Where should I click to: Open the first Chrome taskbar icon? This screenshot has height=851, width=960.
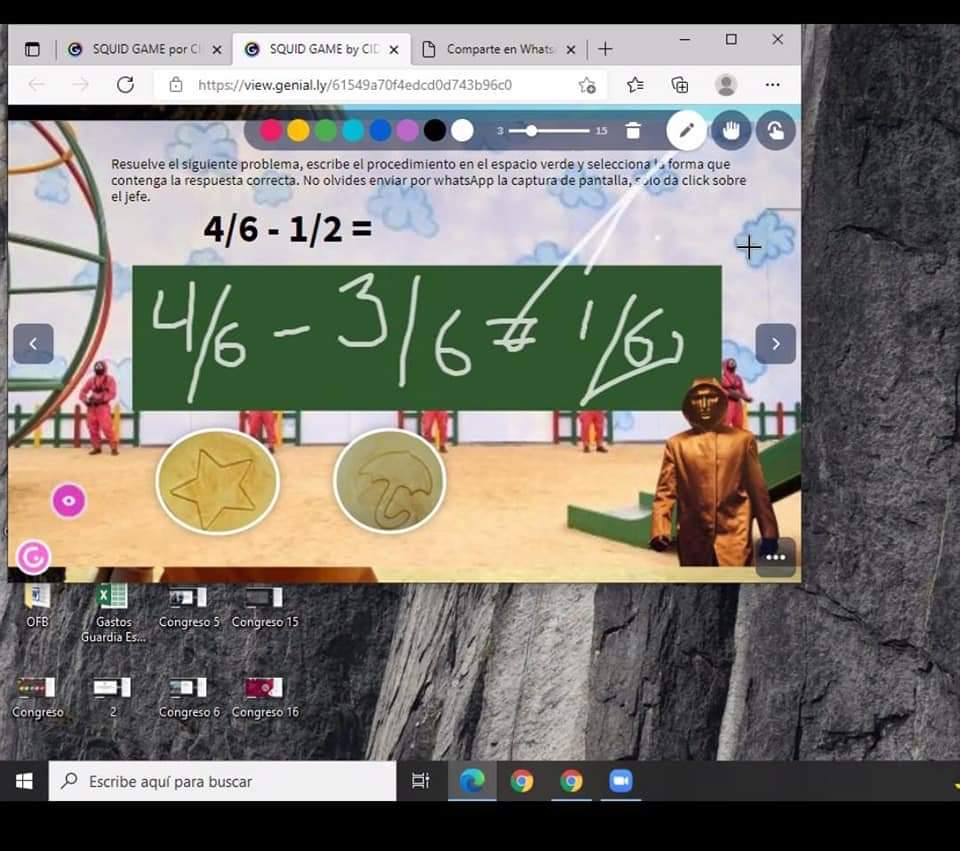(x=522, y=781)
